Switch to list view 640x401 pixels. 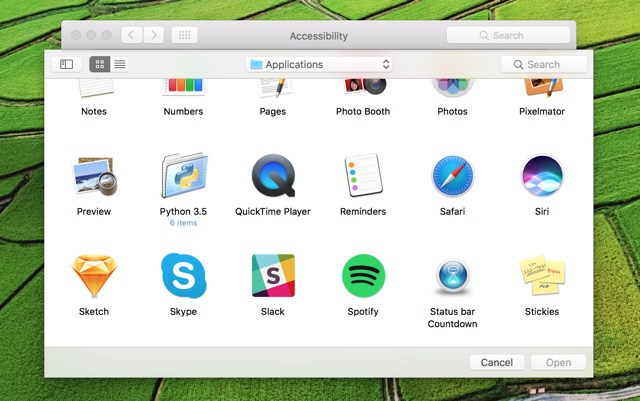coord(120,64)
